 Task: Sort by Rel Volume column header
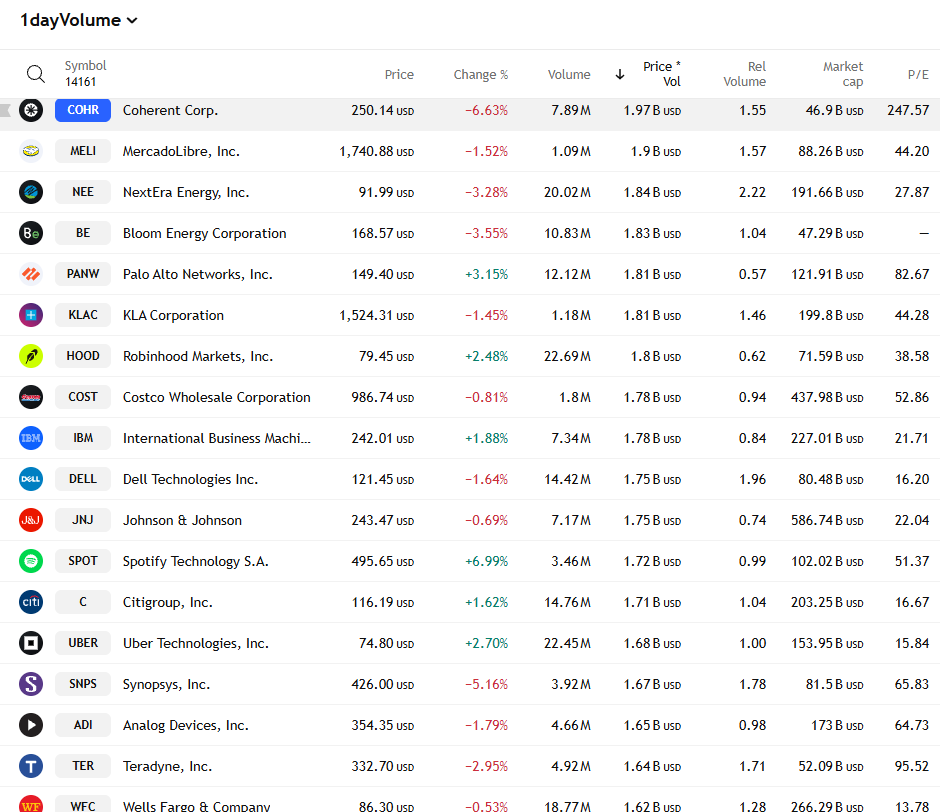coord(745,74)
